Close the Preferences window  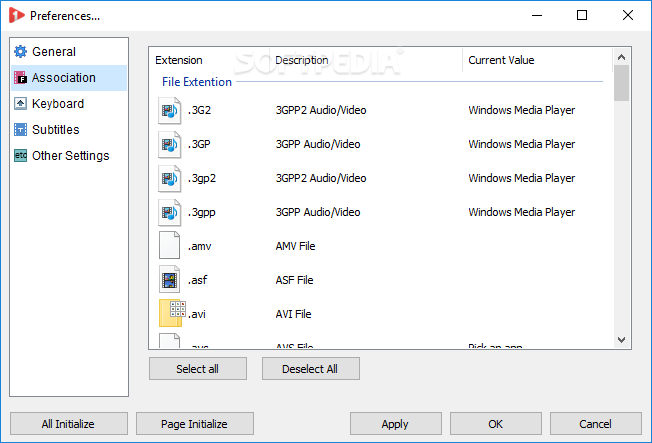pos(628,15)
